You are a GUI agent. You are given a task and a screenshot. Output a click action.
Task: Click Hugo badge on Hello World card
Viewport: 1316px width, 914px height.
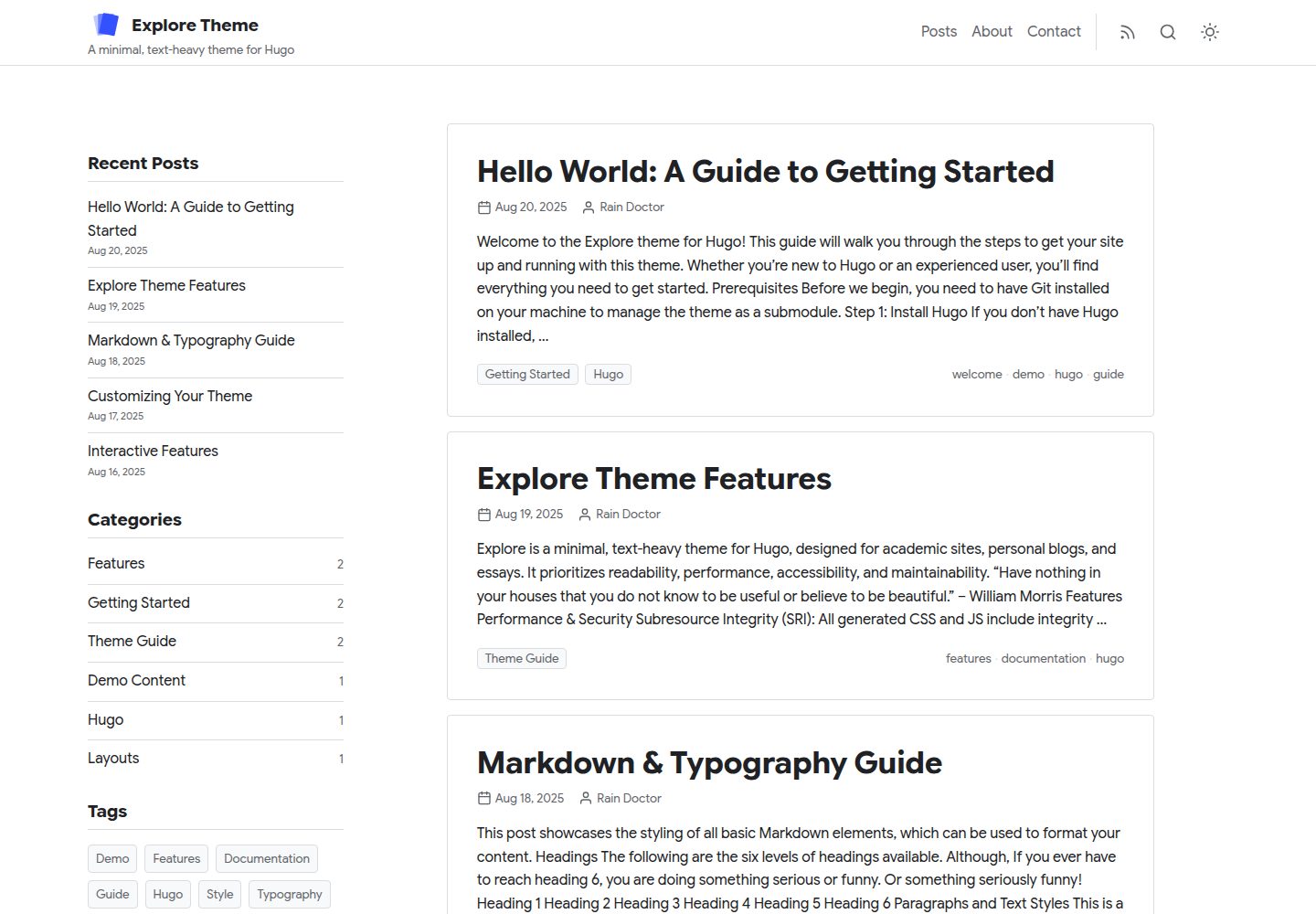pos(608,374)
